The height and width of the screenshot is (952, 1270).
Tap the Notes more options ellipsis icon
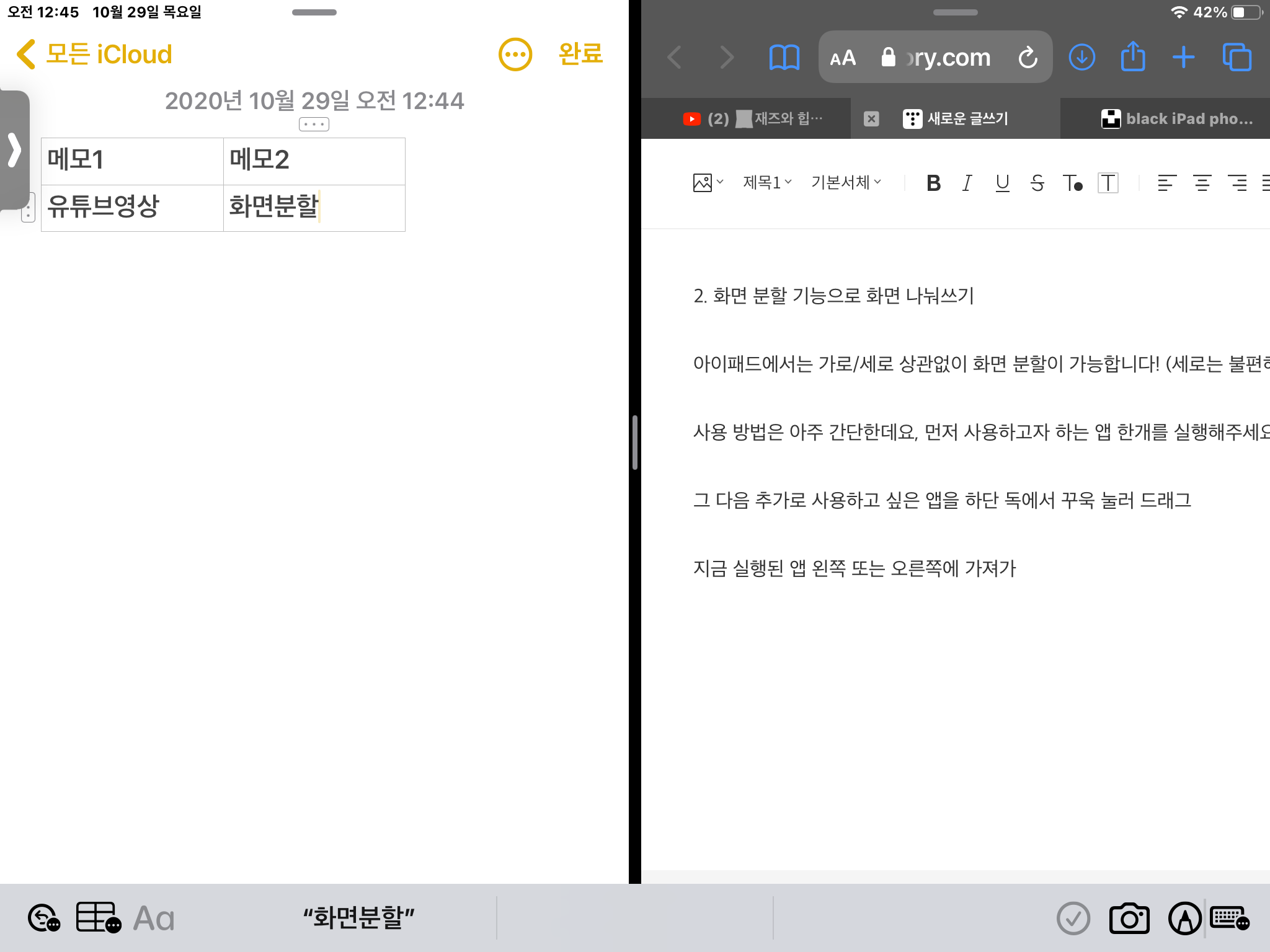tap(515, 55)
